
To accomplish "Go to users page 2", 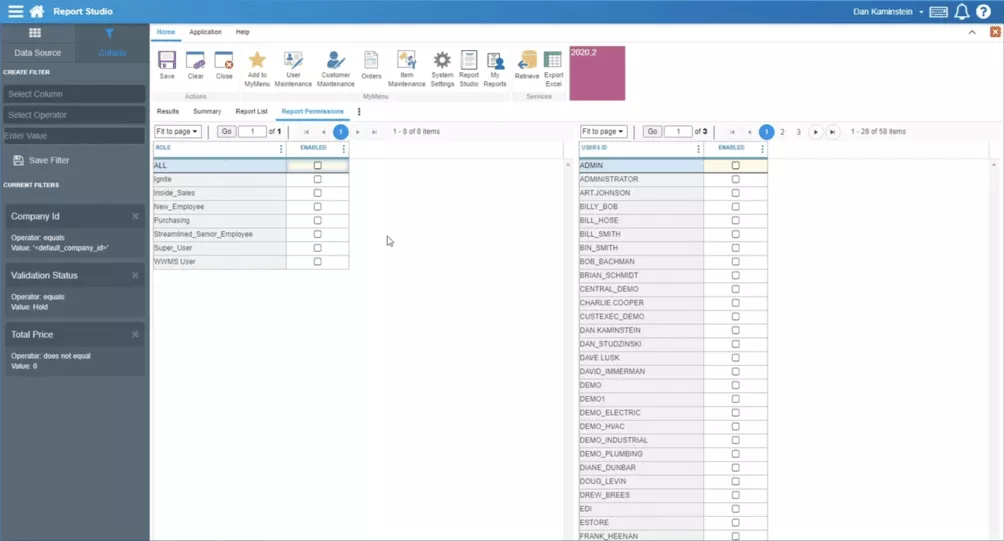I will [x=782, y=132].
